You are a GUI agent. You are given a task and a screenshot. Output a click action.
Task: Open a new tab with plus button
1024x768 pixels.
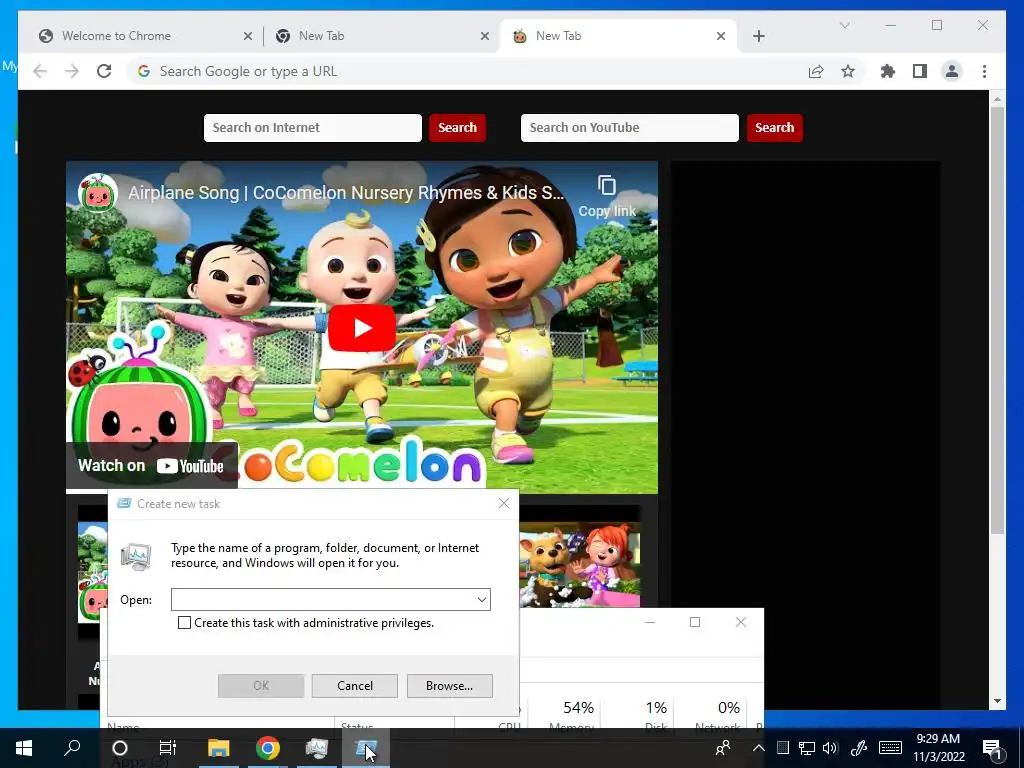tap(758, 36)
